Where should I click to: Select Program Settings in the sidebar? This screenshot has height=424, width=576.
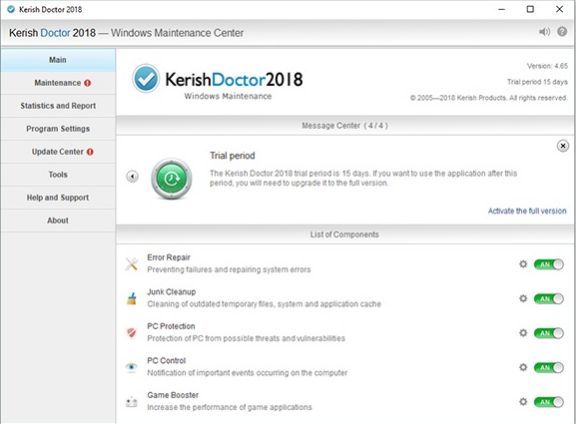click(58, 129)
